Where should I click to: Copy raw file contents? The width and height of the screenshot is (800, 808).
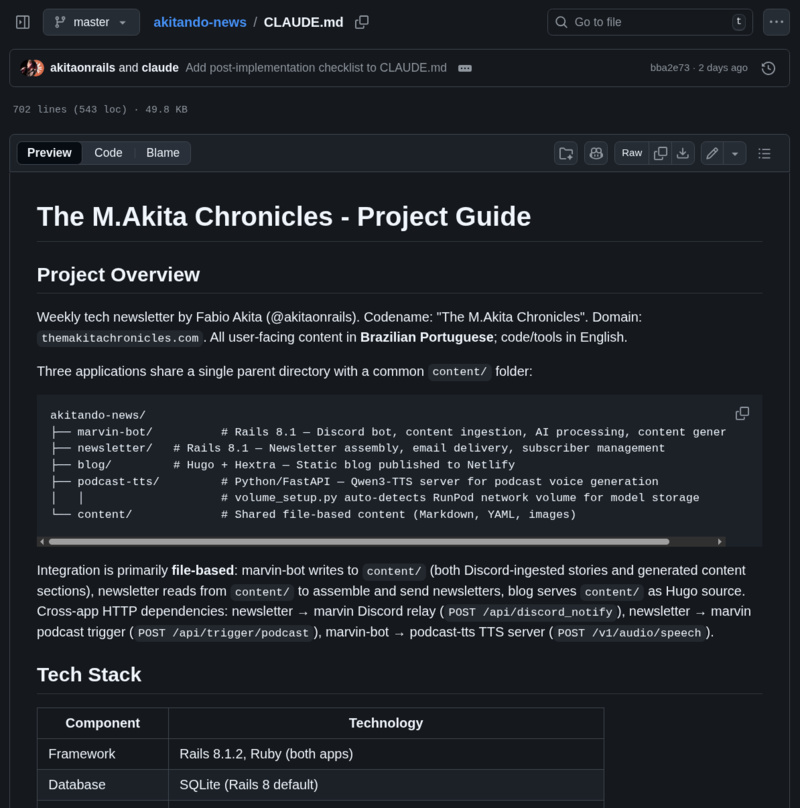click(660, 153)
